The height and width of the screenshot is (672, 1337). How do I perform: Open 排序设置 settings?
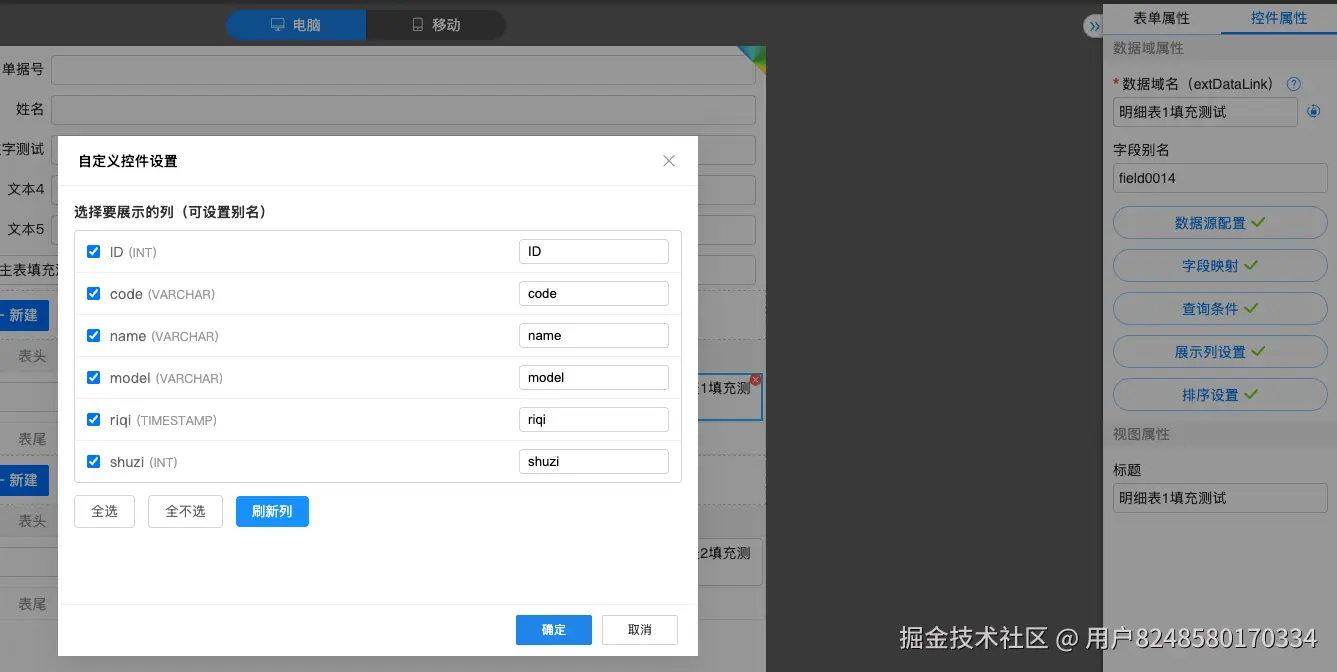pyautogui.click(x=1220, y=395)
